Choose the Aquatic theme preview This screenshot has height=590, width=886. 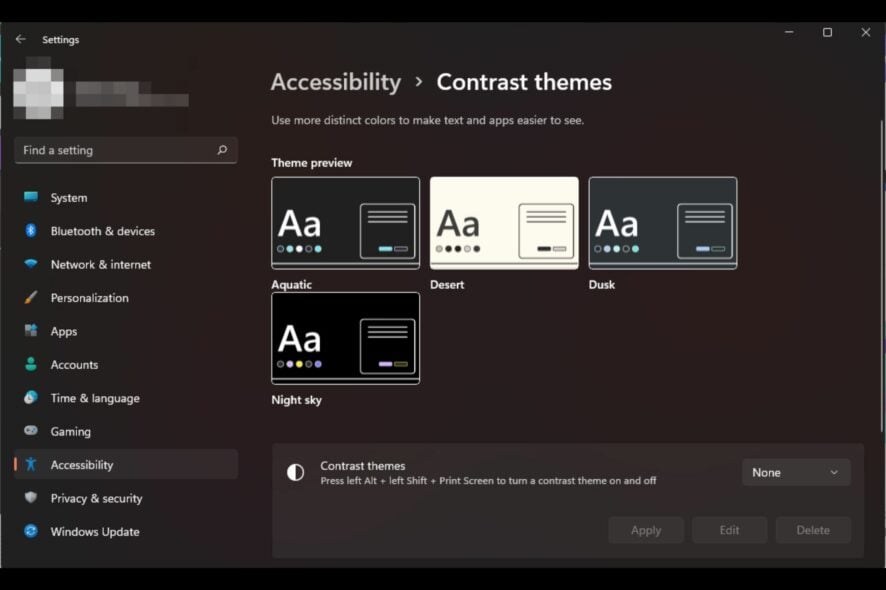(x=345, y=223)
